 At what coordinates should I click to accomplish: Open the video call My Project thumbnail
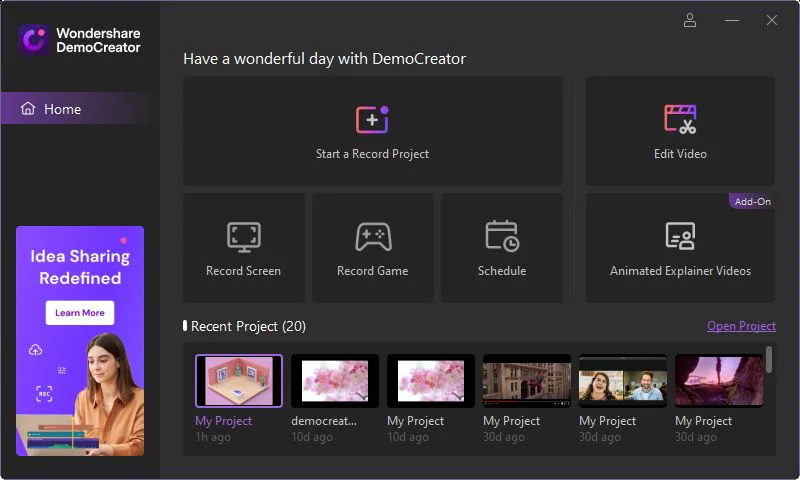pos(622,381)
